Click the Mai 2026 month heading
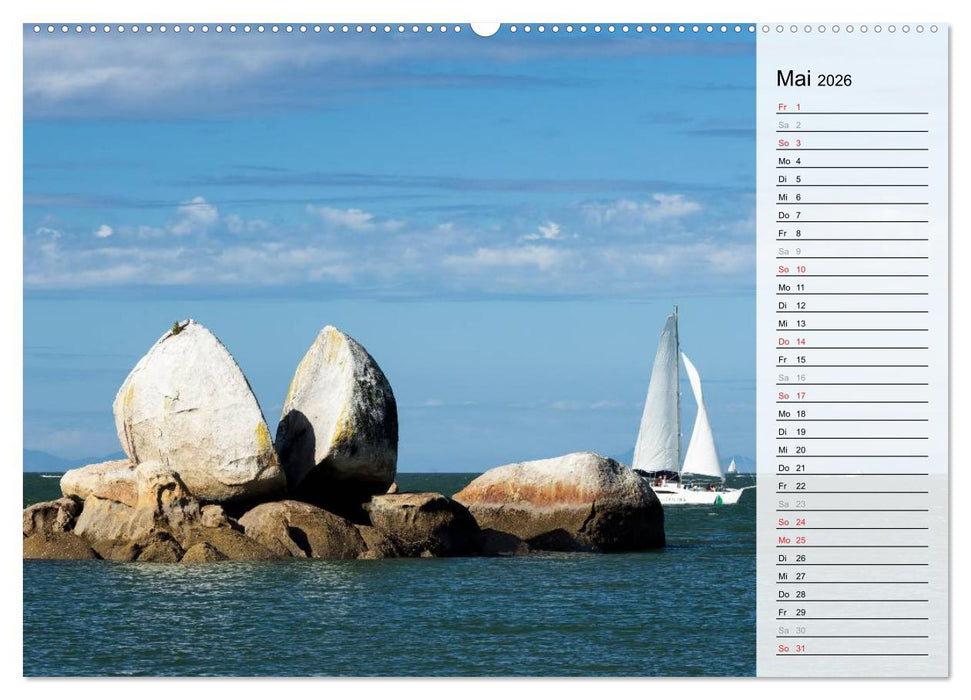Screen dimensions: 971x700 [815, 80]
